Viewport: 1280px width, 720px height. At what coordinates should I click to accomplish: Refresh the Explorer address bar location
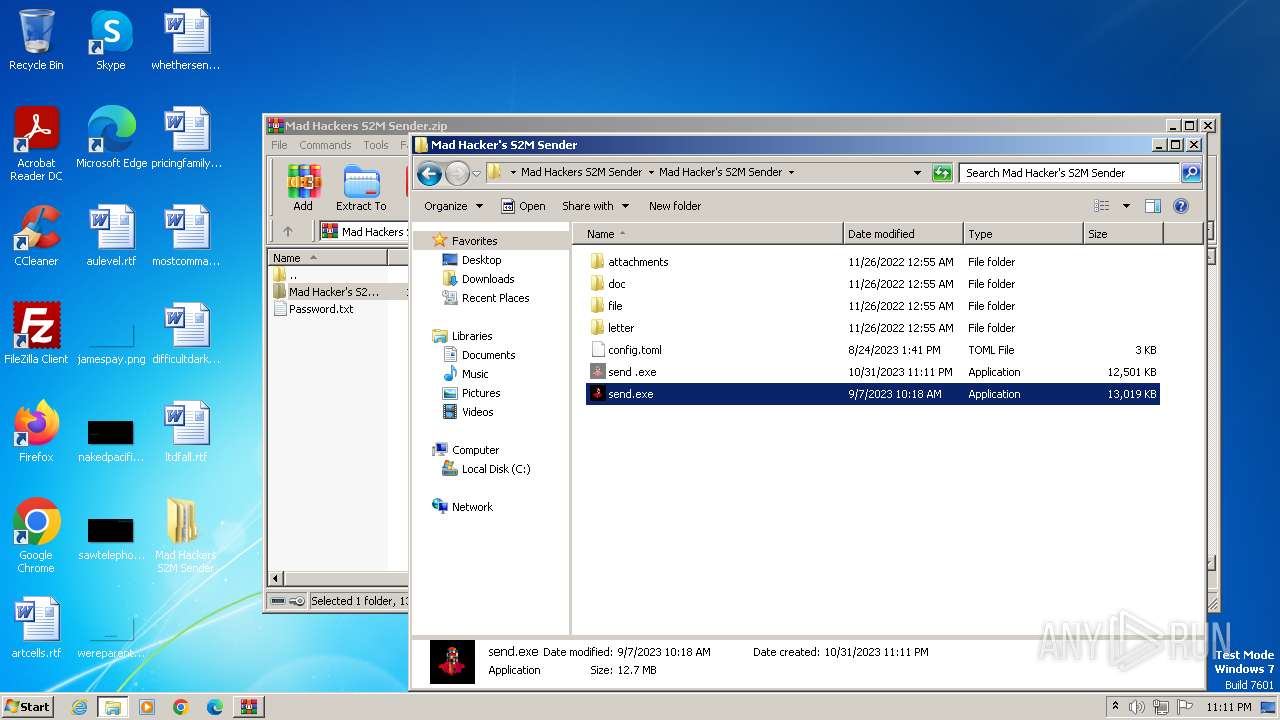941,173
